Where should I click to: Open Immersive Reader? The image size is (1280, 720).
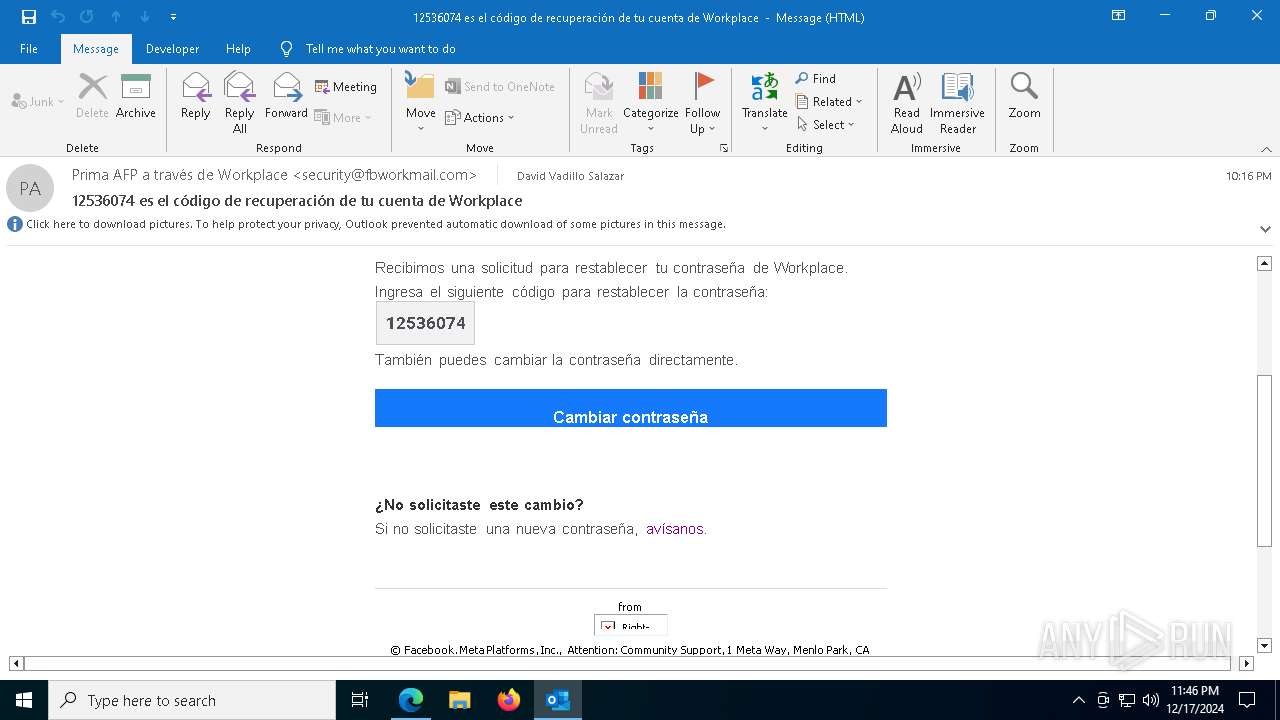point(958,103)
